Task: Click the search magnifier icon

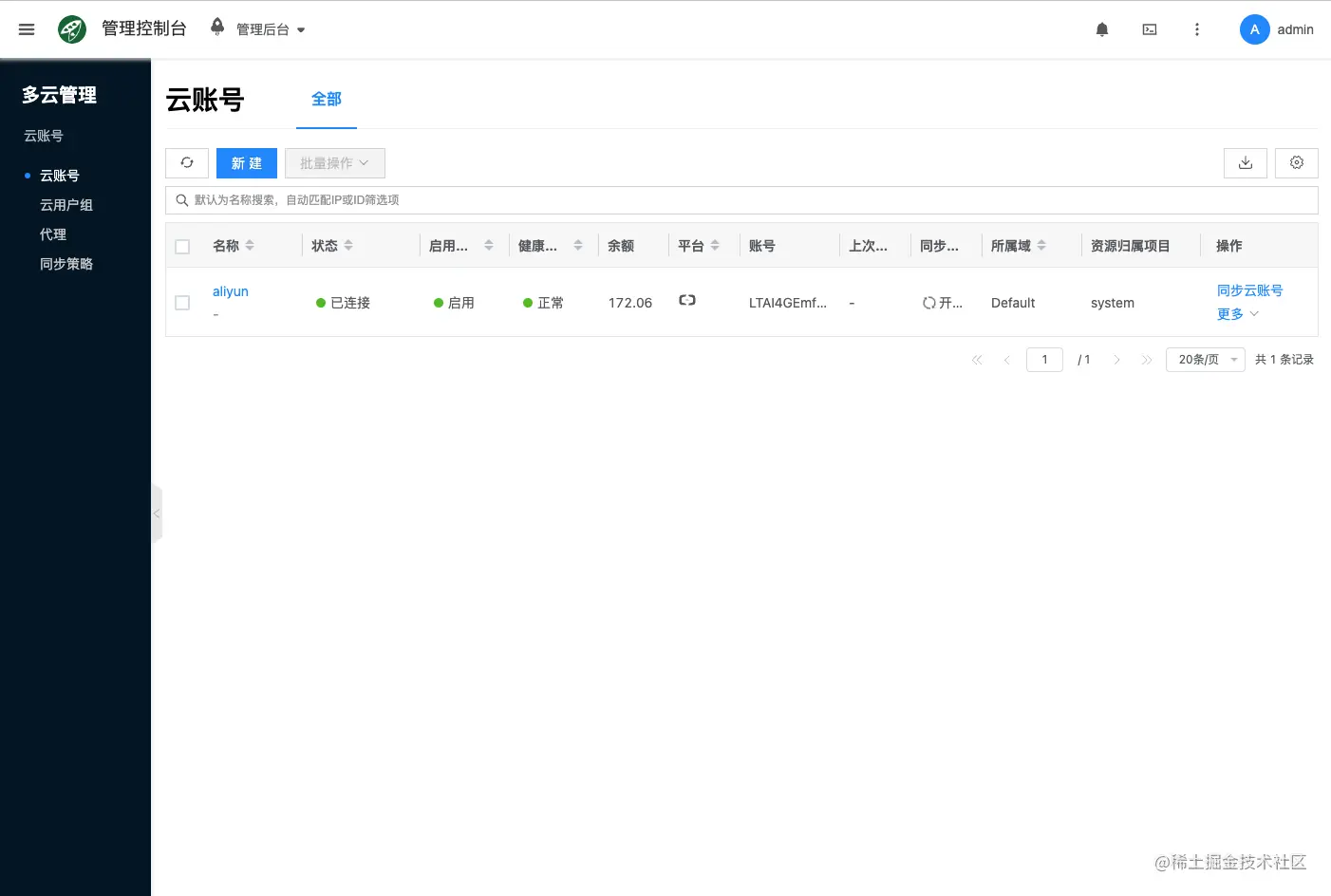Action: click(181, 200)
